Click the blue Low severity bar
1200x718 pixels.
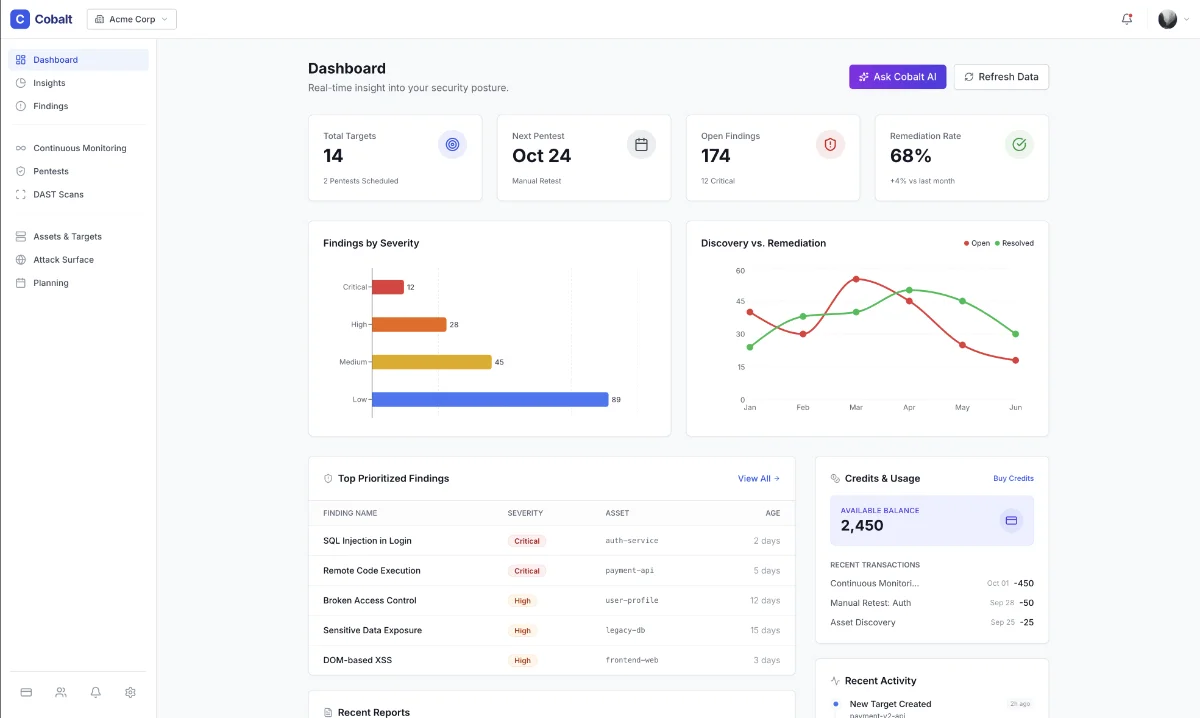click(490, 399)
